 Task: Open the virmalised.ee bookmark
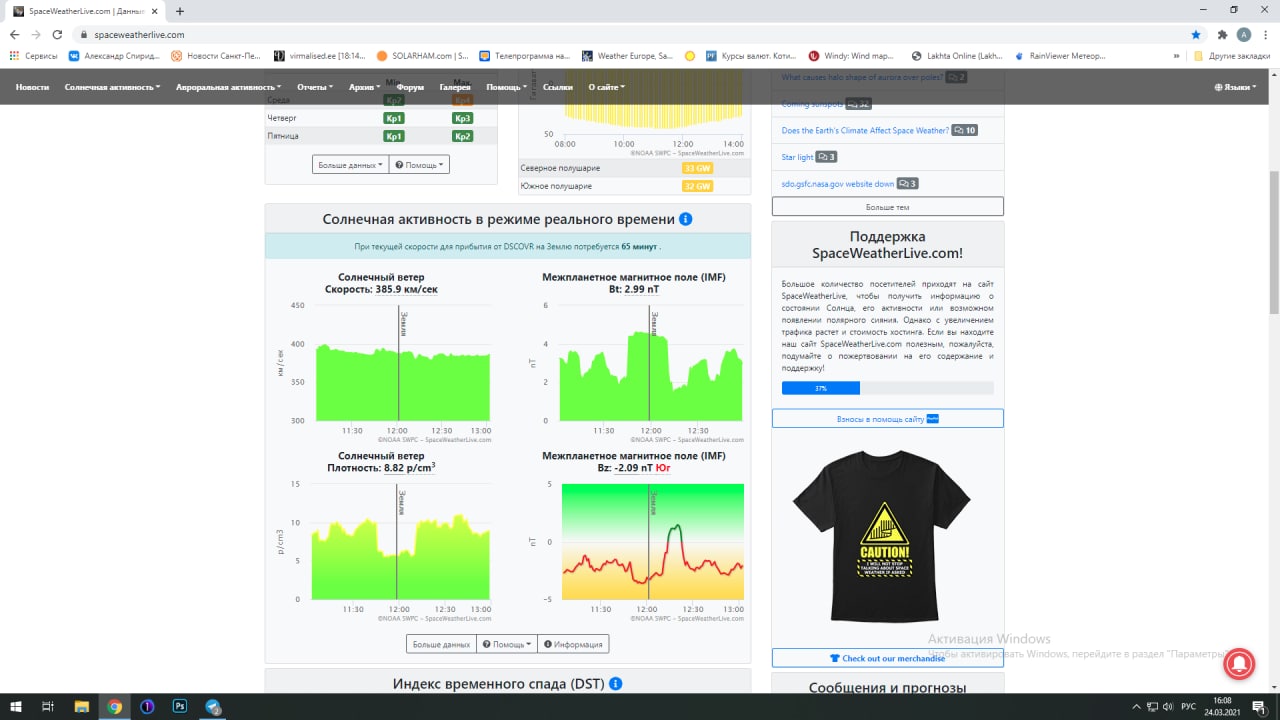pyautogui.click(x=319, y=56)
